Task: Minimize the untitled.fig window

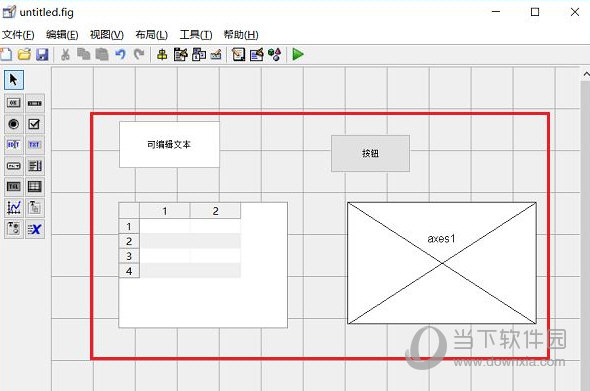Action: (x=496, y=12)
